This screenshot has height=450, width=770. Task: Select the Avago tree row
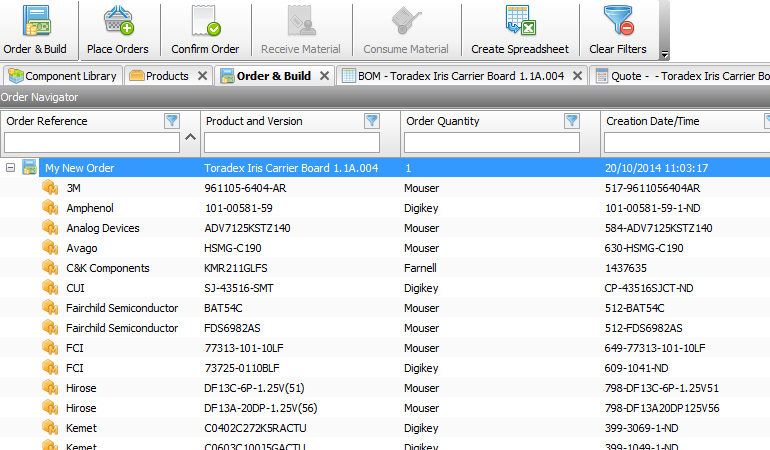tap(385, 248)
